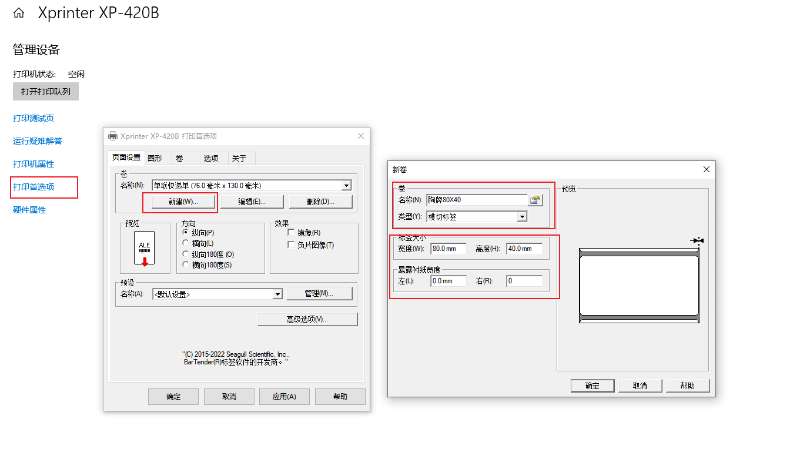Switch to the 选项 tab
The image size is (800, 449).
211,158
